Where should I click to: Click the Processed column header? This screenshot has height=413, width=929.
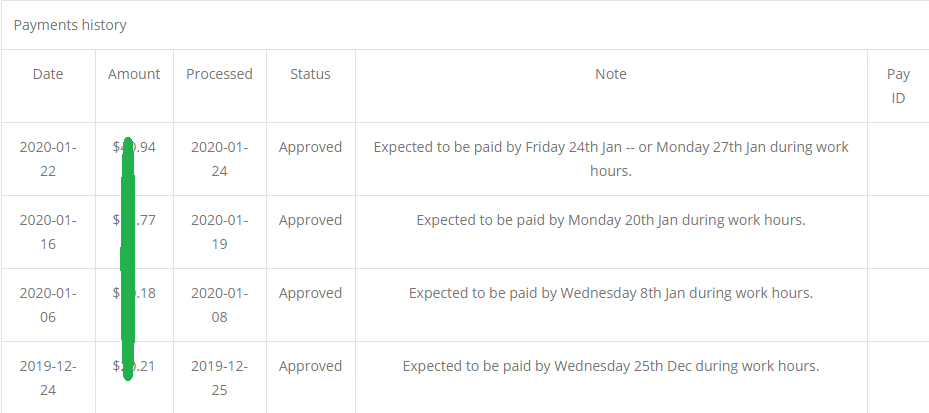219,74
